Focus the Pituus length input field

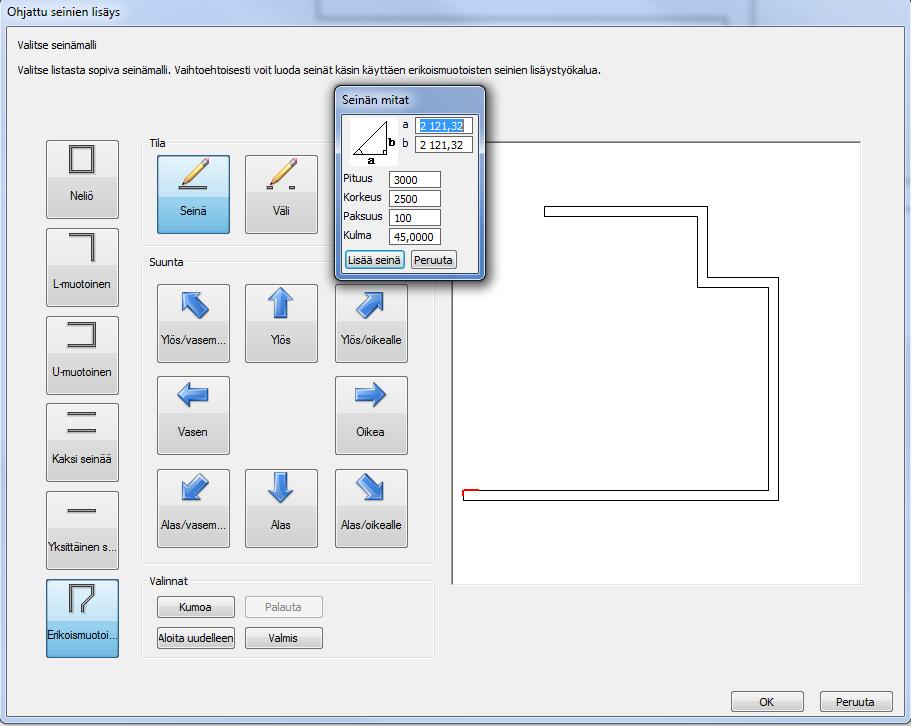[415, 179]
